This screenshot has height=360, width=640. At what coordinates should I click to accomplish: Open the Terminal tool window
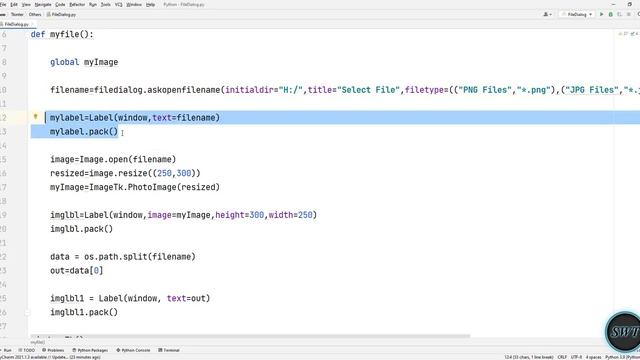(x=169, y=350)
